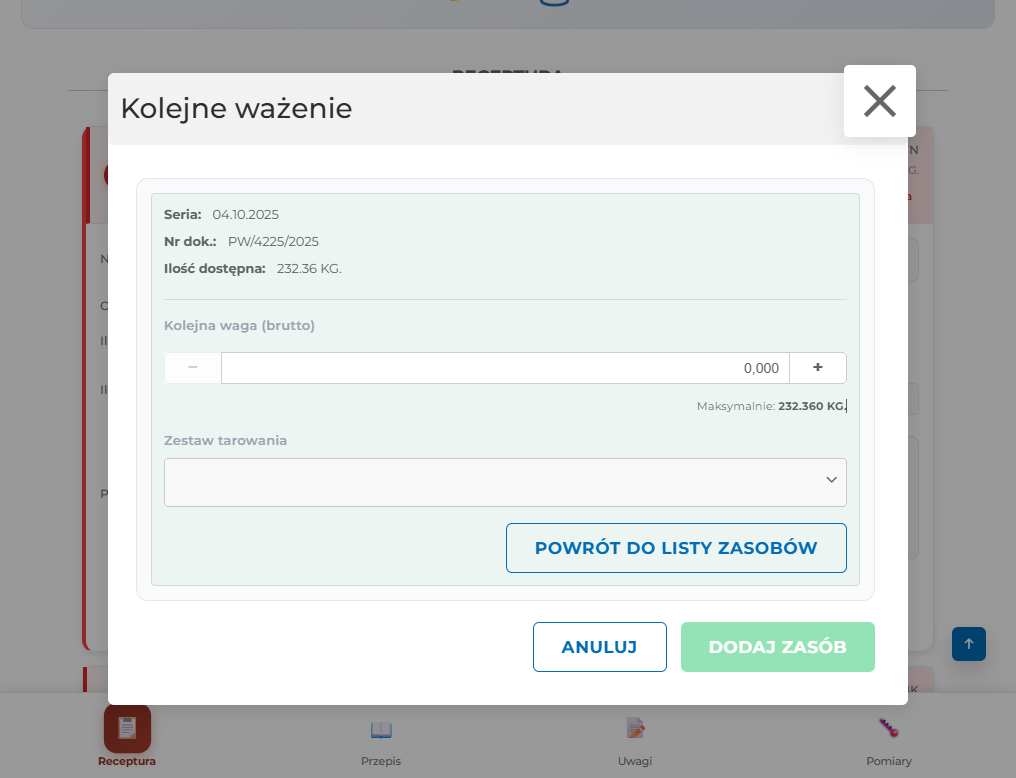
Task: Expand the tarowanie selection chevron
Action: click(x=831, y=481)
